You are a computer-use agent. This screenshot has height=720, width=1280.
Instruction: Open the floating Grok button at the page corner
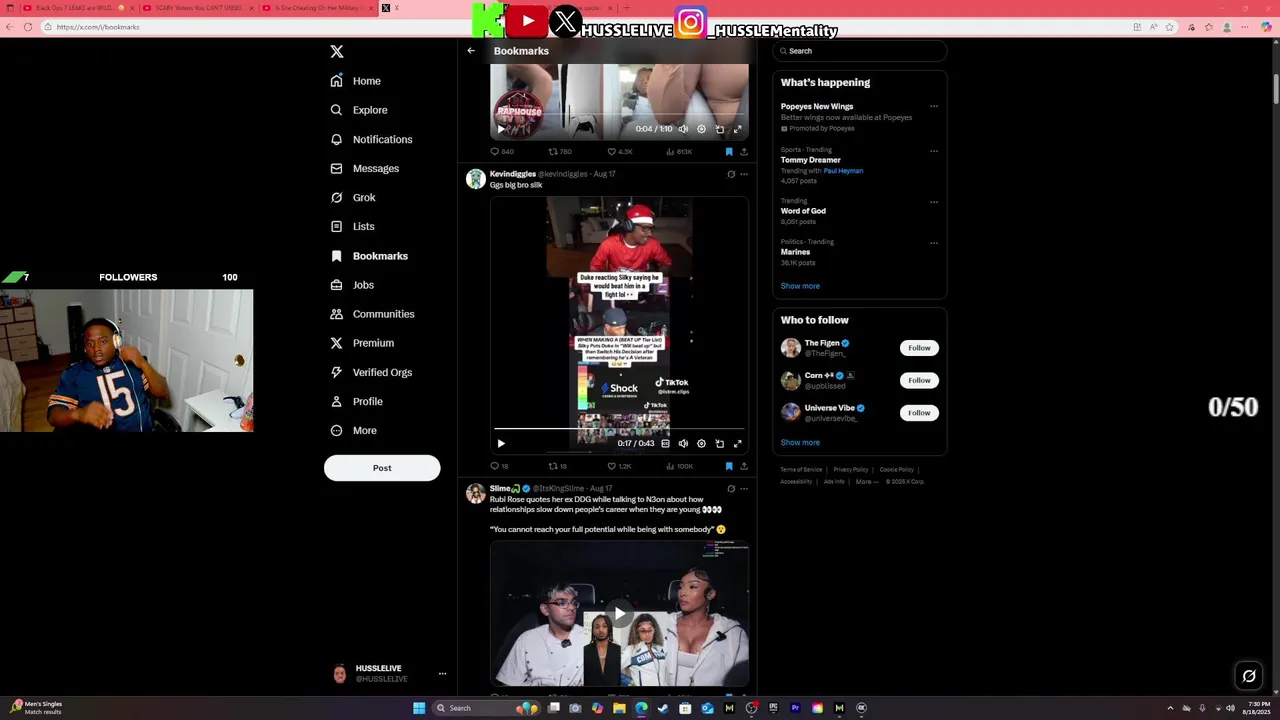pyautogui.click(x=1249, y=676)
